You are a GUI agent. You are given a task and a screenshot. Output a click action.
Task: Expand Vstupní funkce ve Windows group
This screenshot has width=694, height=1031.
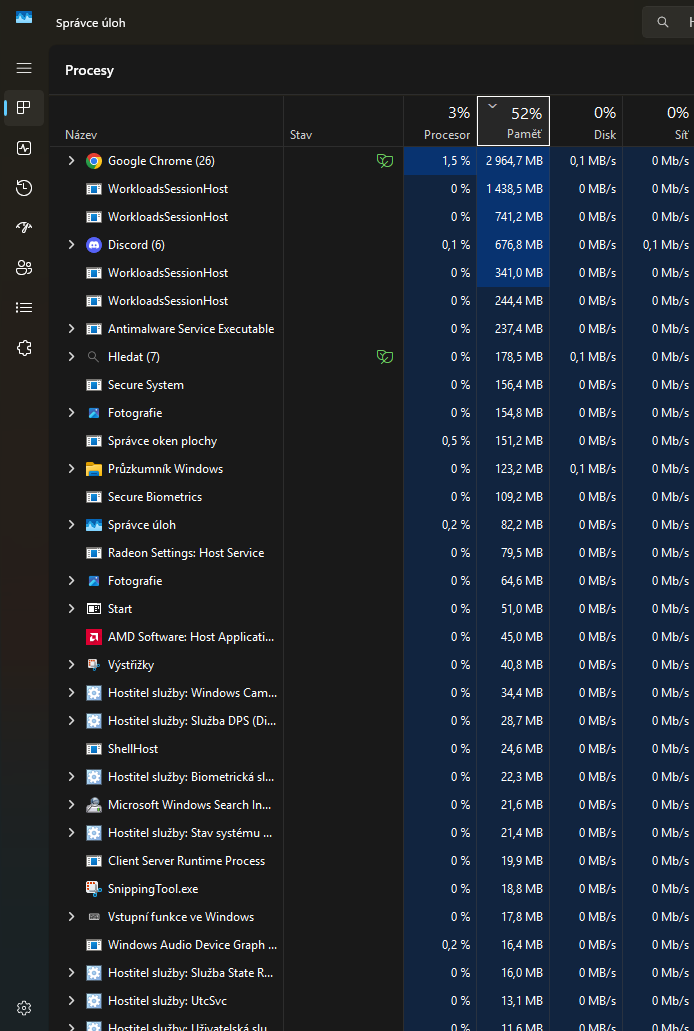click(71, 917)
